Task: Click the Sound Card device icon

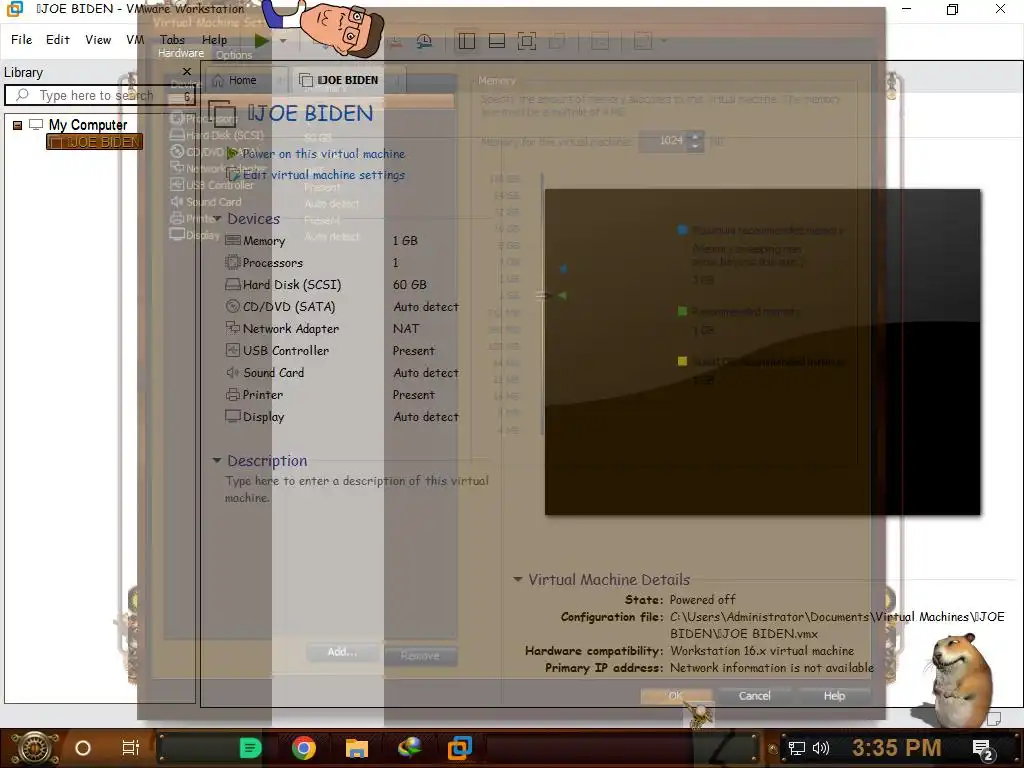Action: point(232,372)
